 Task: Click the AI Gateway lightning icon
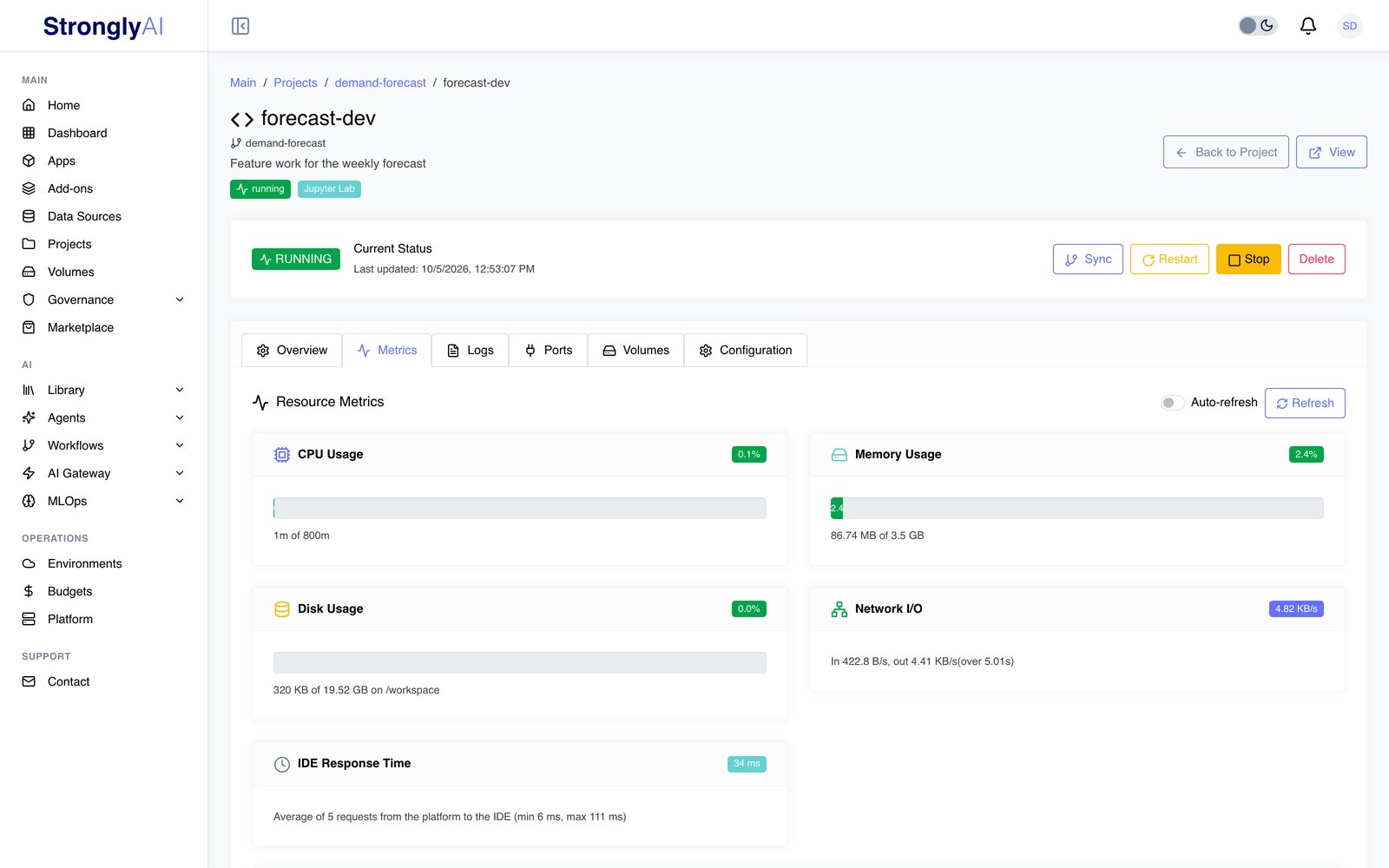pos(29,473)
